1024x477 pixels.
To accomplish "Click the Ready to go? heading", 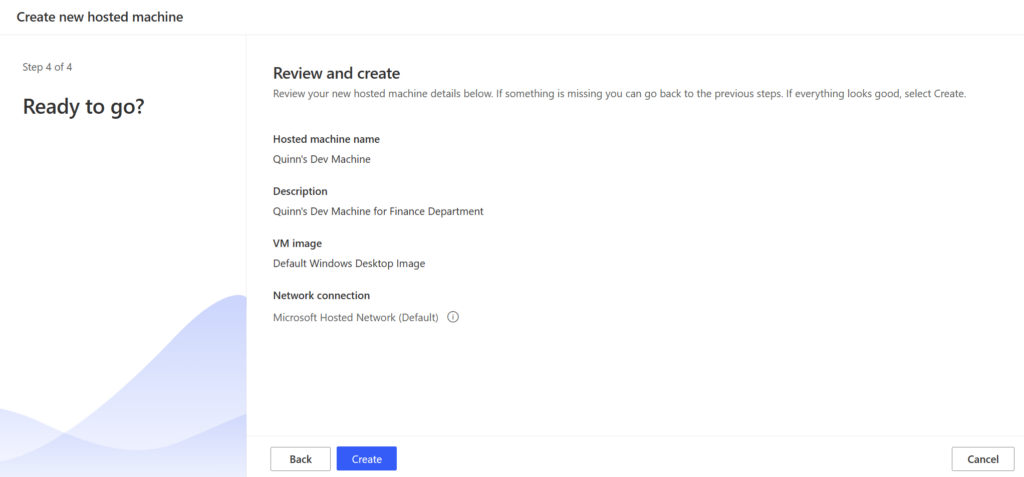I will point(84,106).
